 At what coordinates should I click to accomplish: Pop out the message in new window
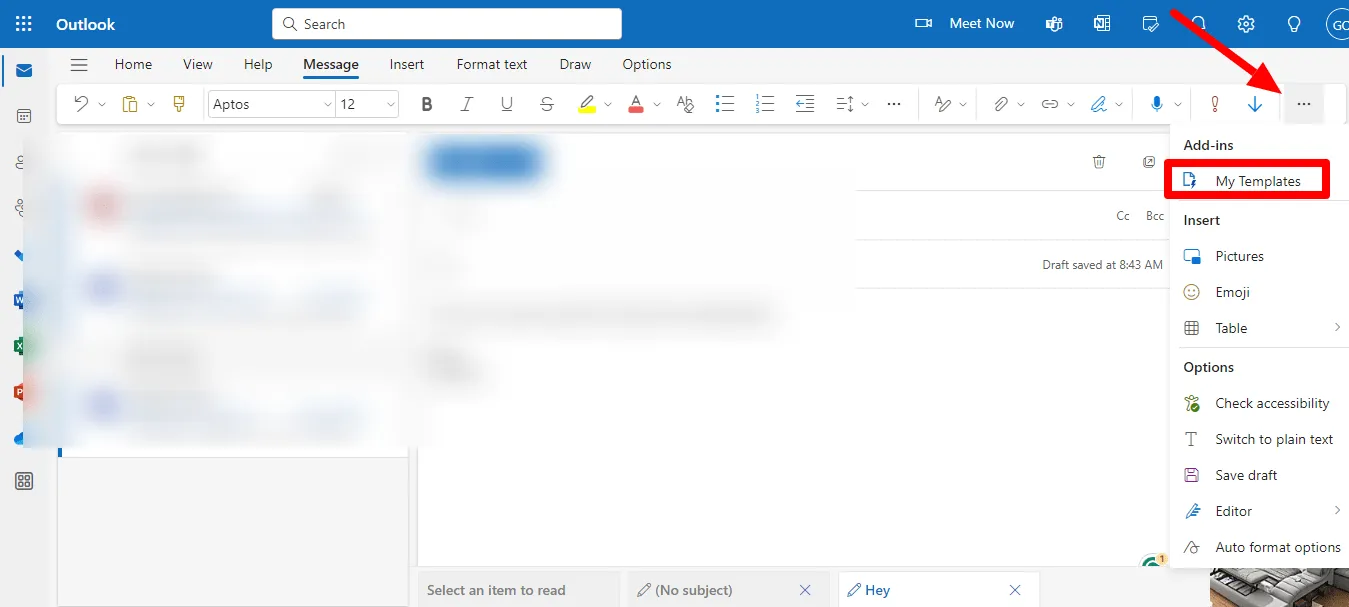1149,162
